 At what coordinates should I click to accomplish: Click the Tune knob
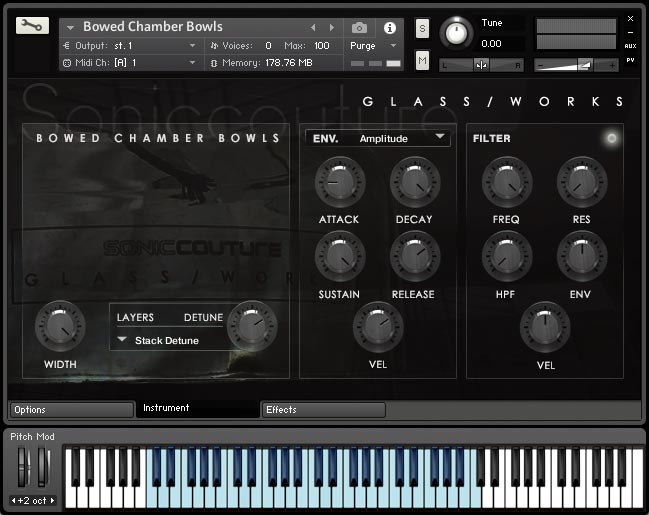coord(456,32)
